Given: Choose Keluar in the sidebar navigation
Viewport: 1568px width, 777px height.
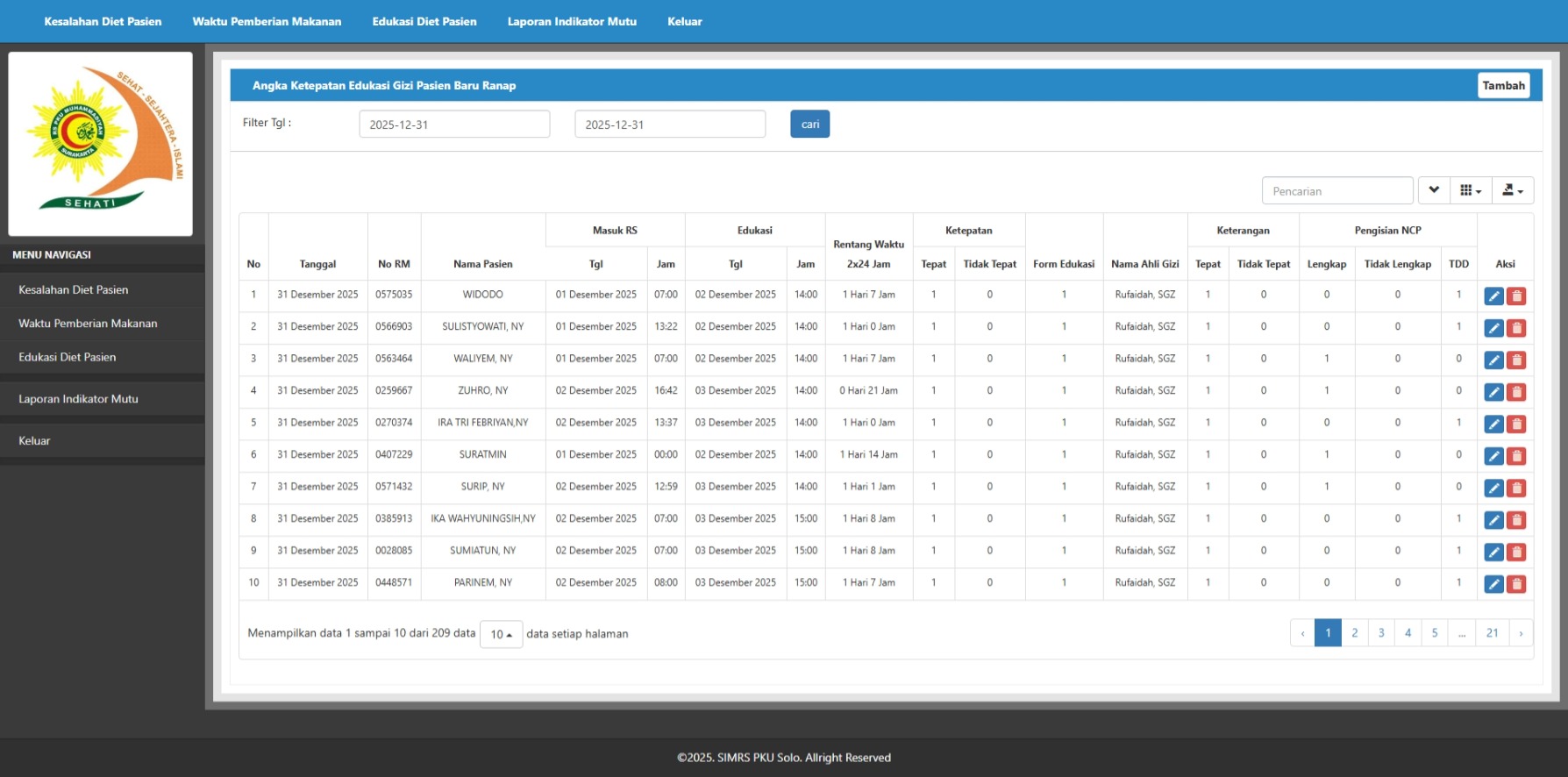Looking at the screenshot, I should [x=102, y=441].
